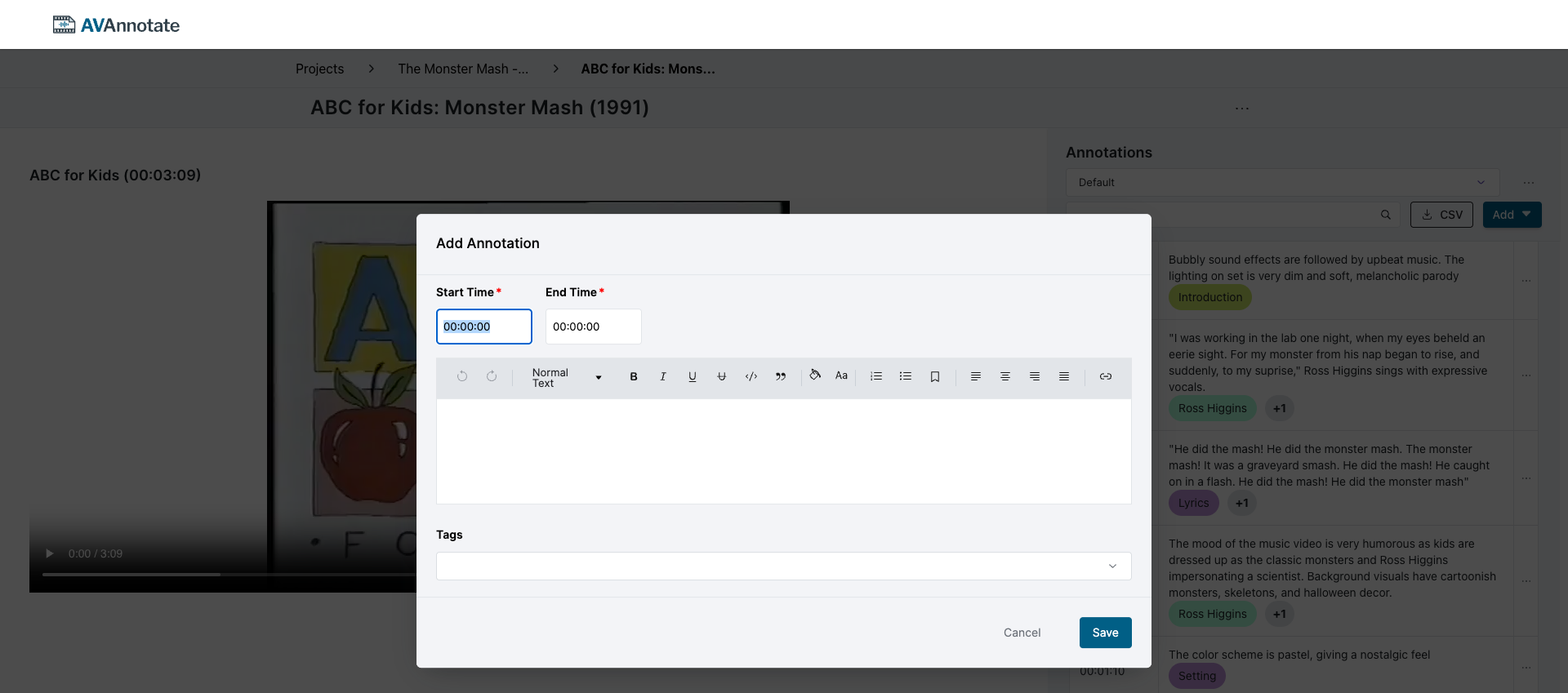This screenshot has width=1568, height=693.
Task: Apply blockquote formatting with quote icon
Action: pos(781,376)
